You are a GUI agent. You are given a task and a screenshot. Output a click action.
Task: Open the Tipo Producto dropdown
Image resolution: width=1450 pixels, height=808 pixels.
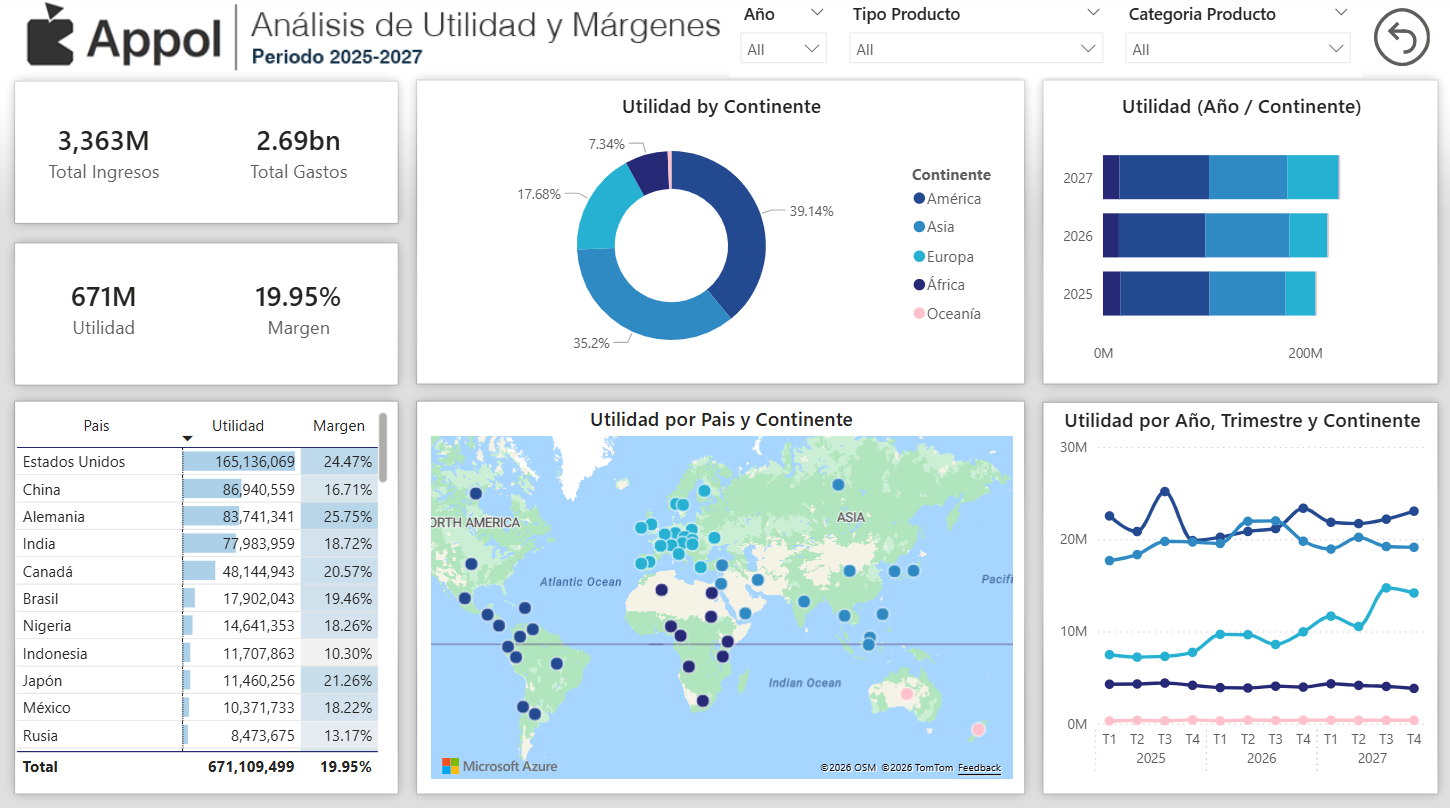976,47
